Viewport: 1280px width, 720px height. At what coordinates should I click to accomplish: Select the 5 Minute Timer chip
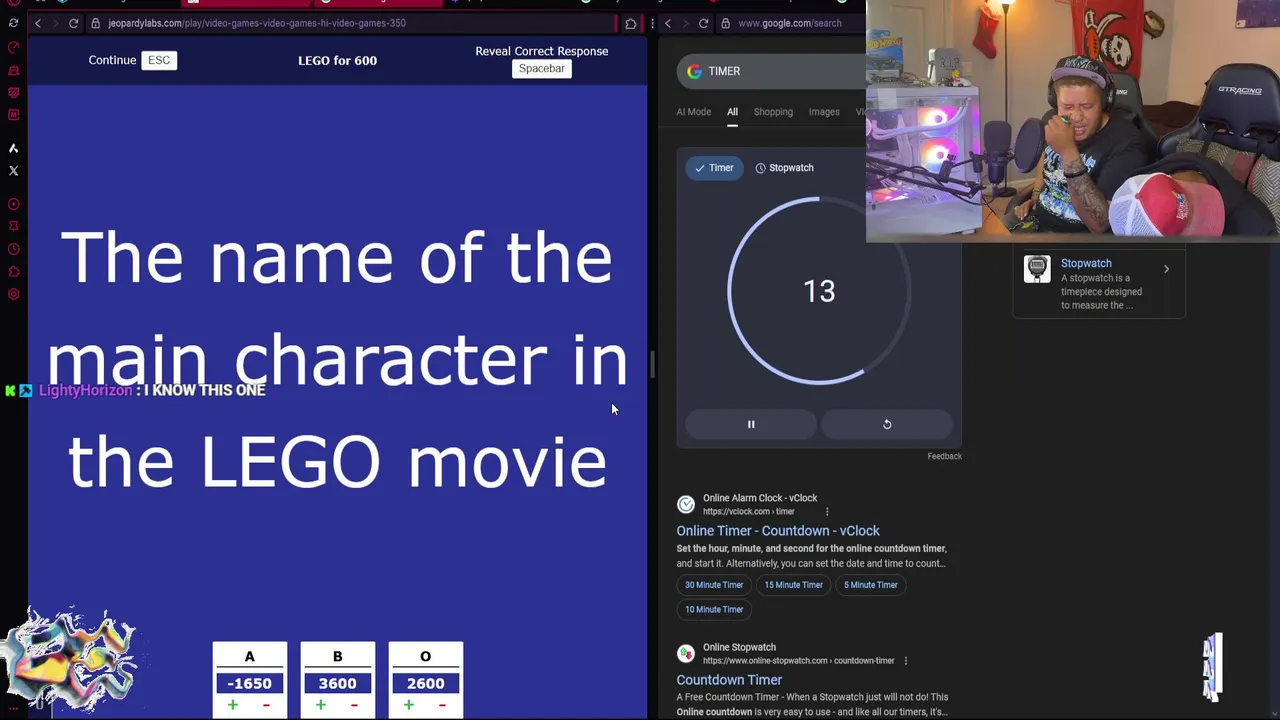(871, 585)
